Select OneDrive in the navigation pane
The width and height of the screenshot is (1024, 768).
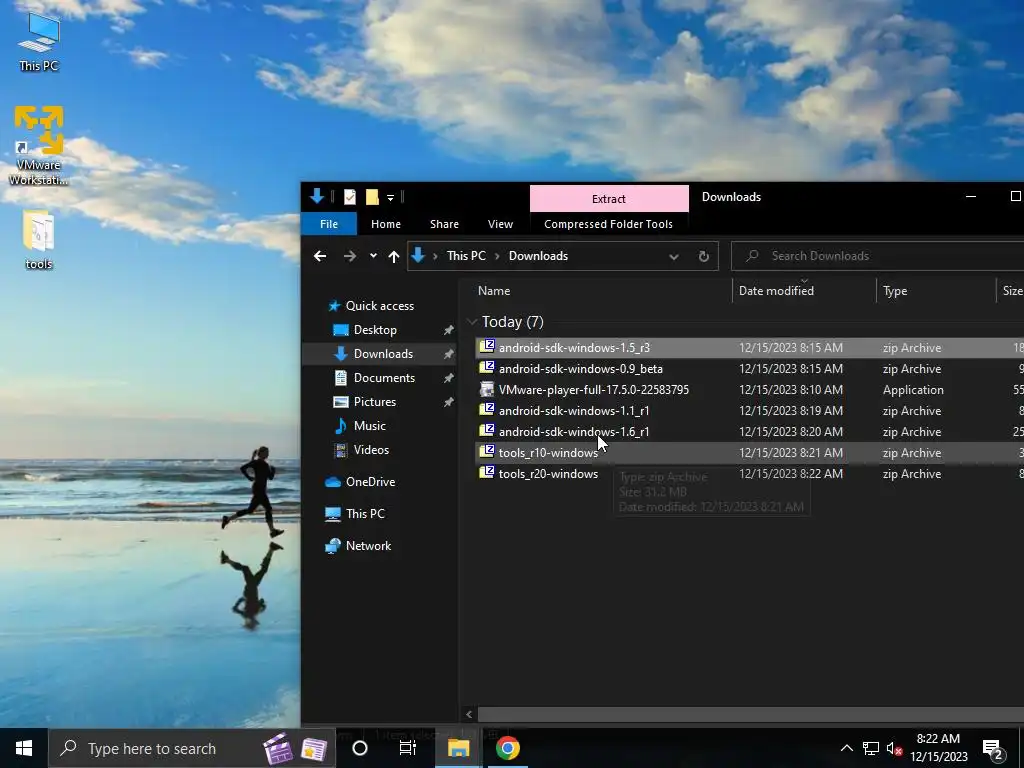pos(370,482)
